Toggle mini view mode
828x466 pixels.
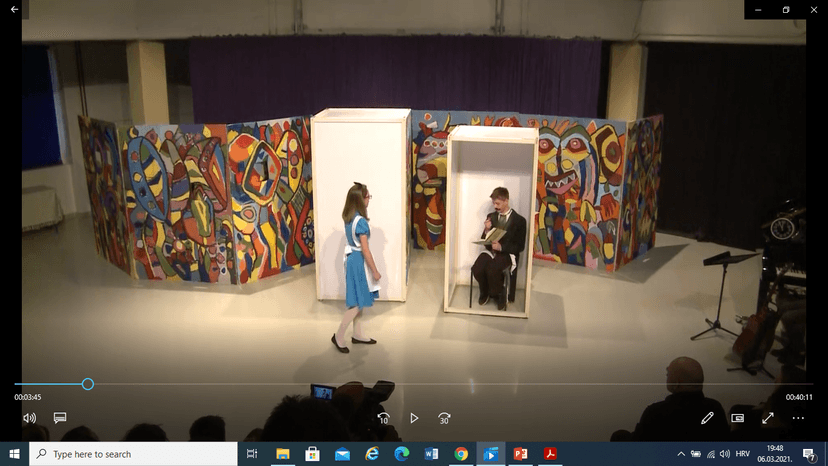coord(738,418)
